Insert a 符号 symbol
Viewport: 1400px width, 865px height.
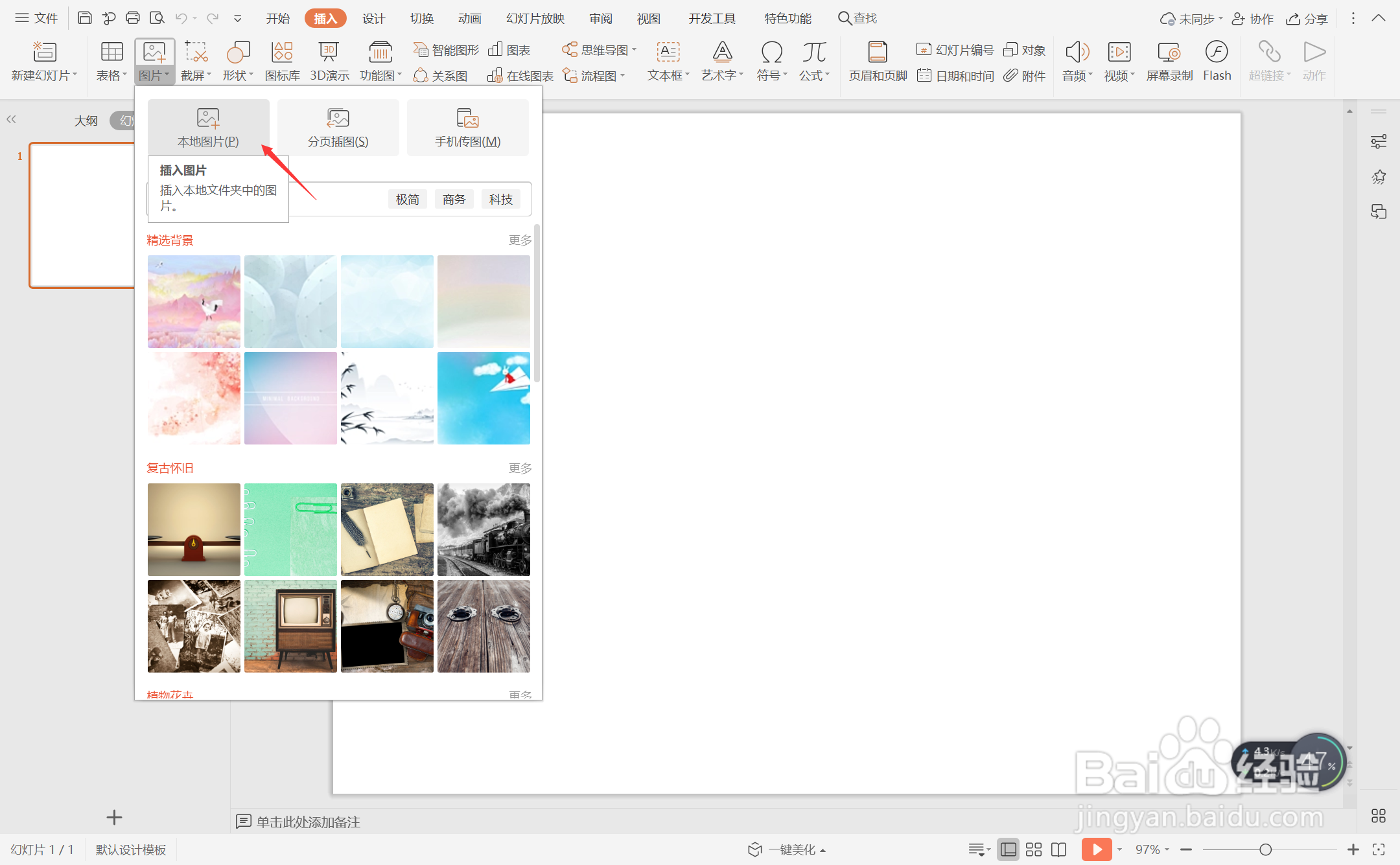[x=771, y=61]
